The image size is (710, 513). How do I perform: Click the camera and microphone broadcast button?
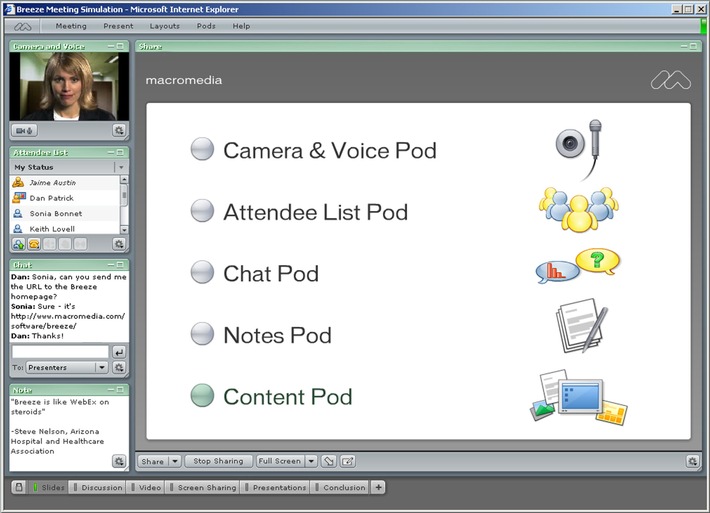24,130
